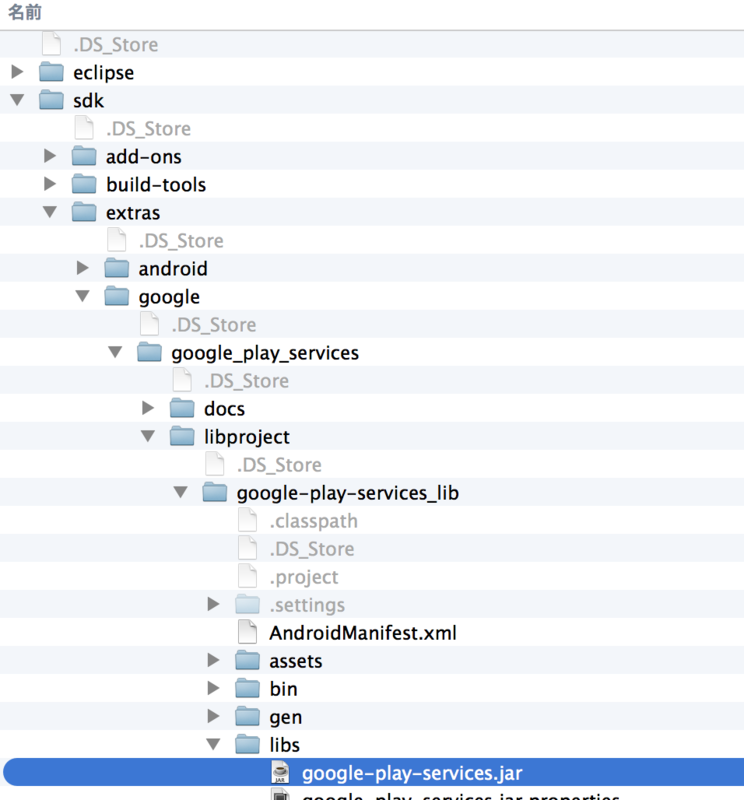This screenshot has width=744, height=800.
Task: Select the .project file name
Action: click(x=304, y=577)
